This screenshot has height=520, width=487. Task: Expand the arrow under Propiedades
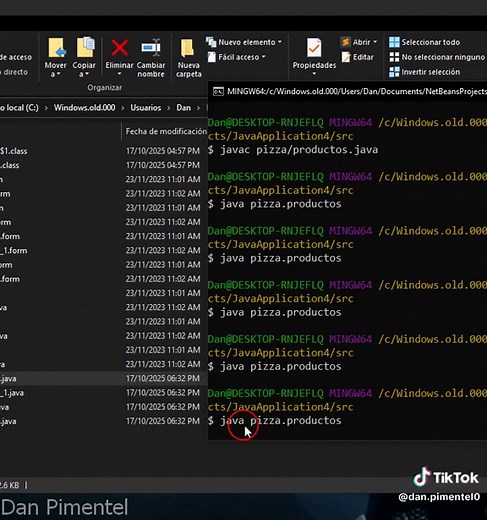314,74
